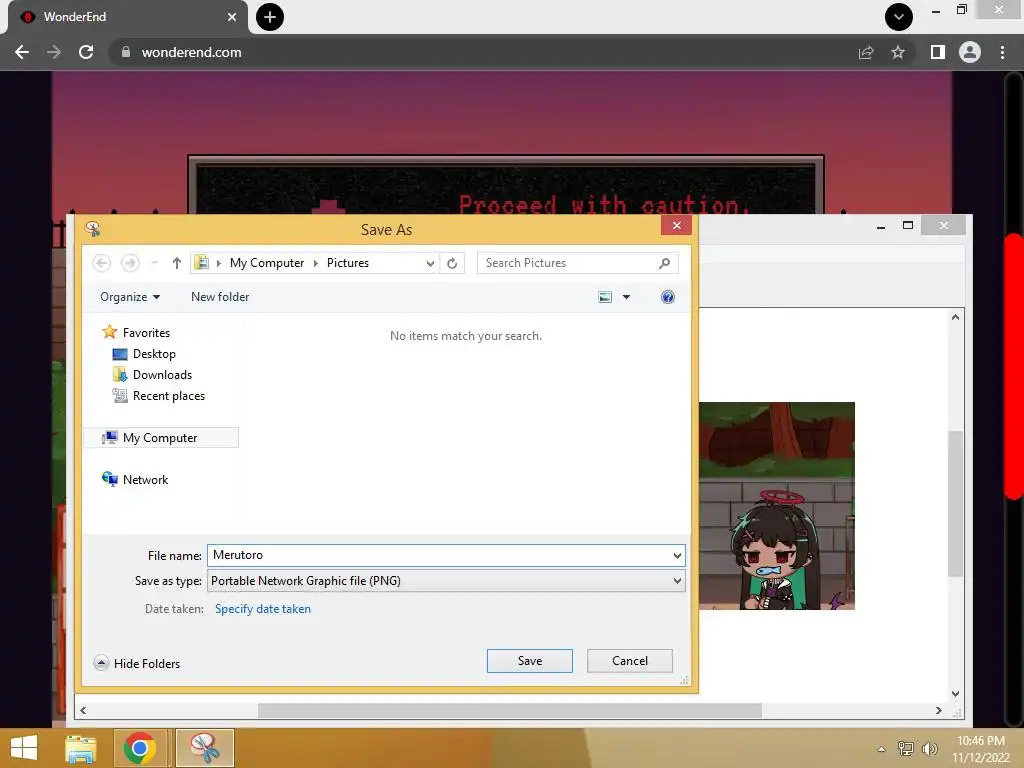Open the Organize menu
Screen dimensions: 1024x768
click(x=130, y=297)
